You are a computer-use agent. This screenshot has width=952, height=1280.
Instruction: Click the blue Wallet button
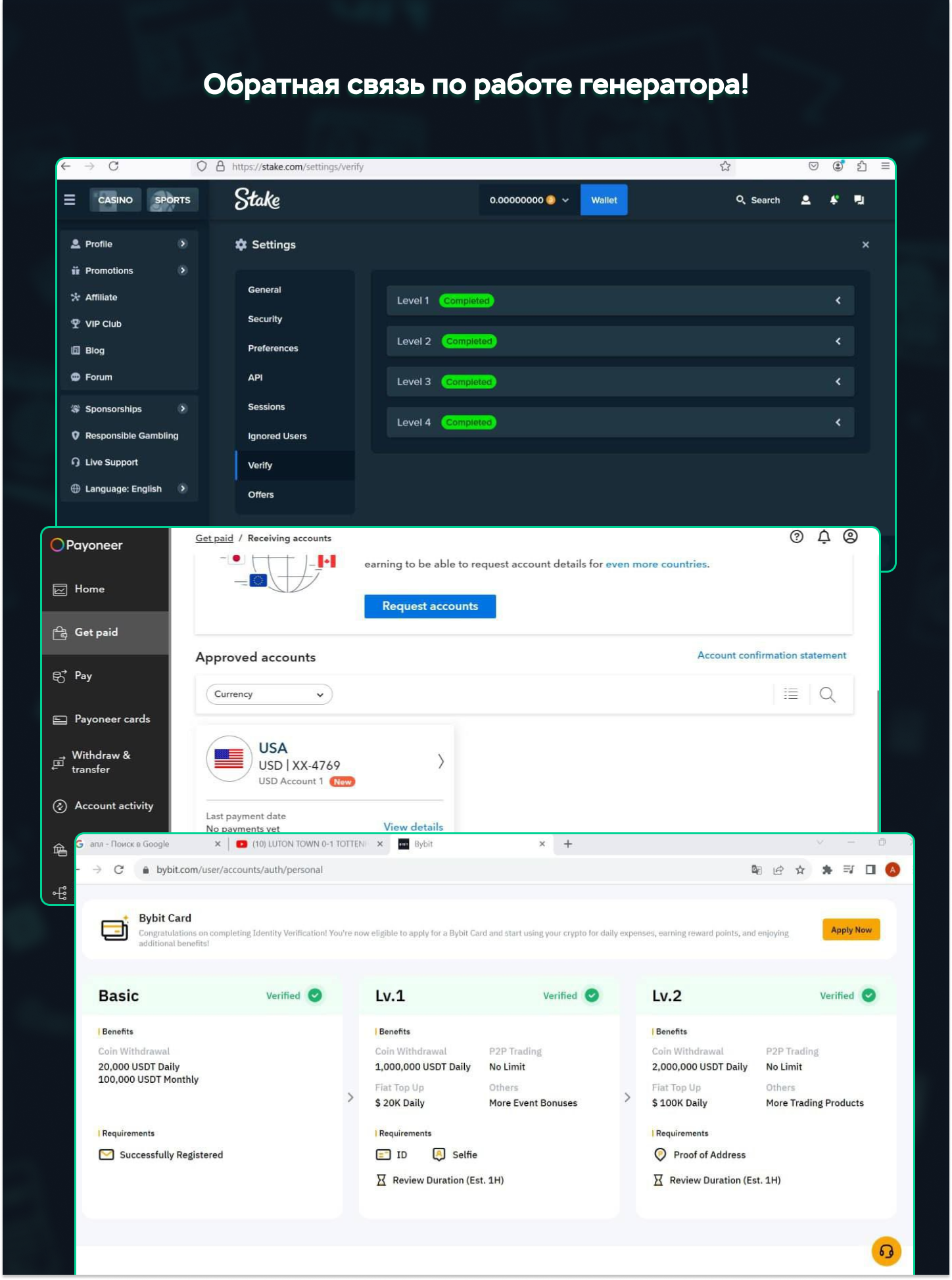604,200
